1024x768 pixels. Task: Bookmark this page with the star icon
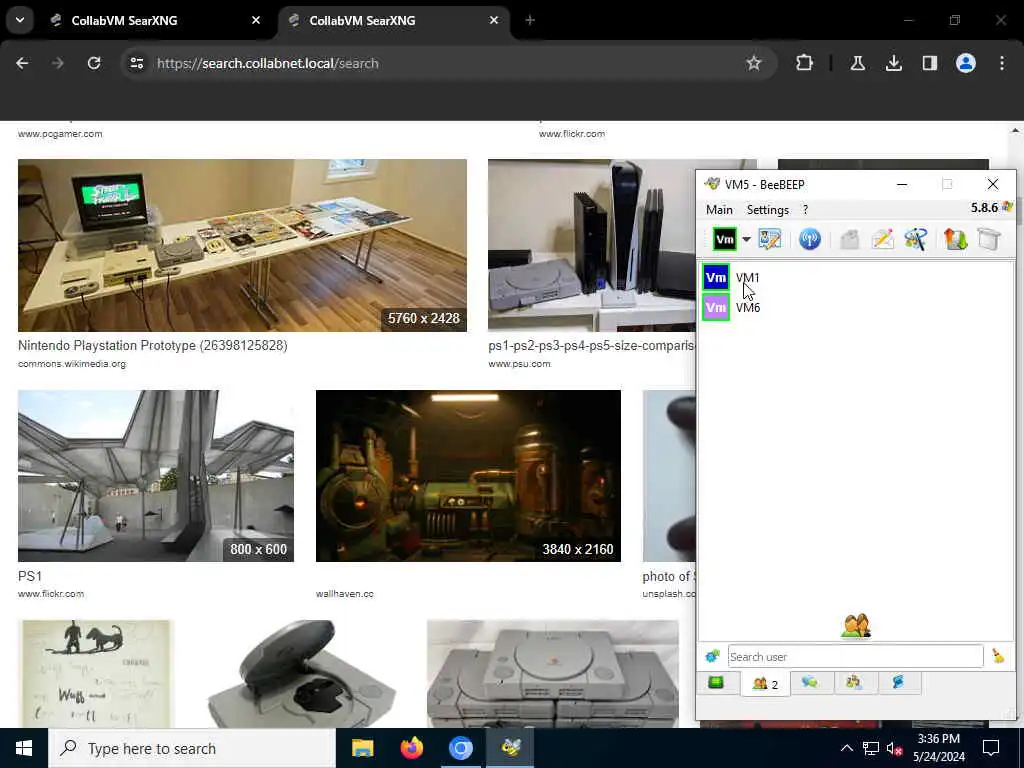point(754,63)
